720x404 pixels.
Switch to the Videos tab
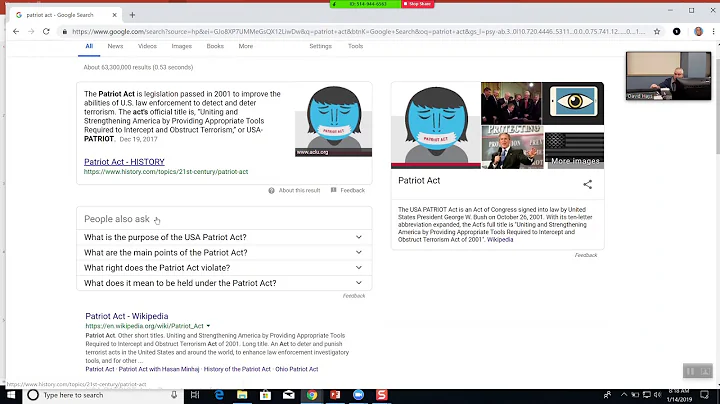(147, 46)
